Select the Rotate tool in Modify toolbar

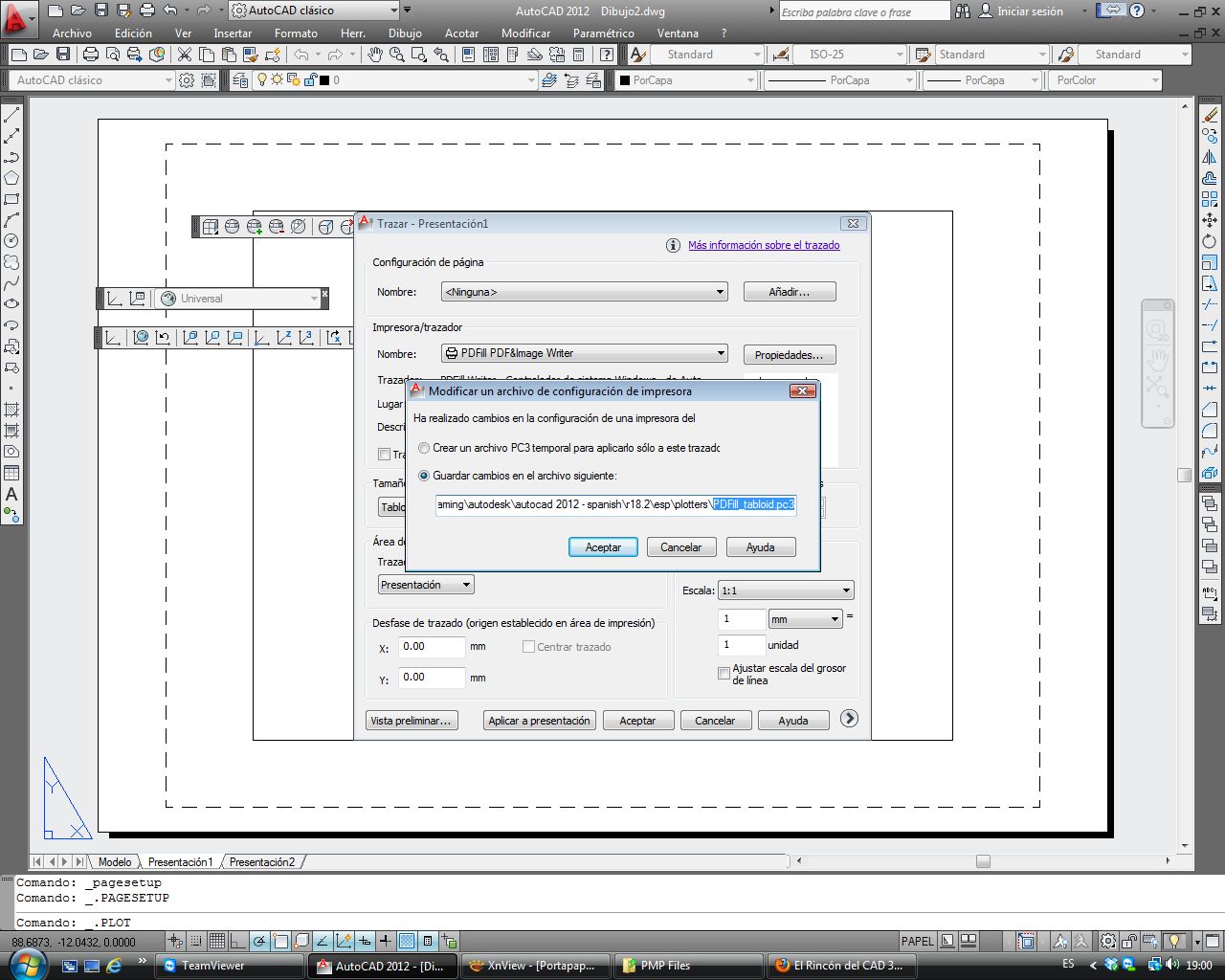pyautogui.click(x=1210, y=241)
